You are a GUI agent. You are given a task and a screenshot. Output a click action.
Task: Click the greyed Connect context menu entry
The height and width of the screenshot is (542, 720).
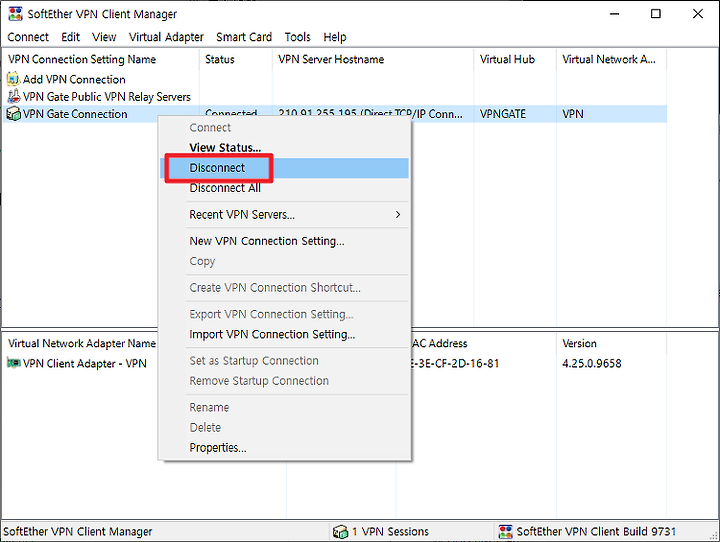[x=284, y=127]
